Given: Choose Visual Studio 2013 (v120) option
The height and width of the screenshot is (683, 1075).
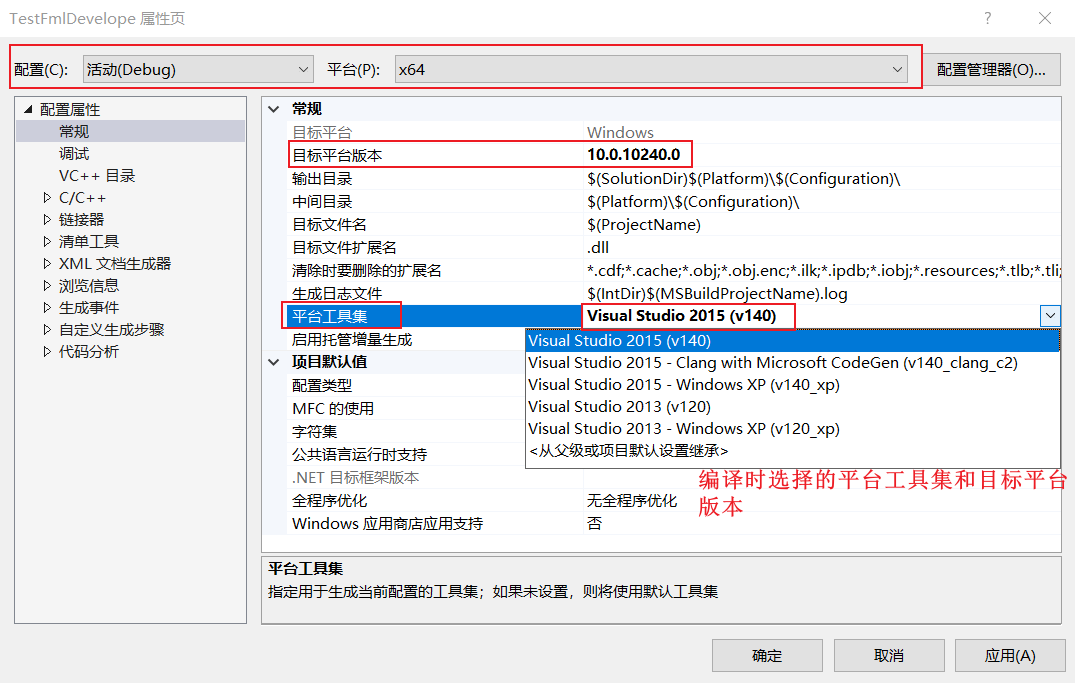Looking at the screenshot, I should click(x=793, y=407).
